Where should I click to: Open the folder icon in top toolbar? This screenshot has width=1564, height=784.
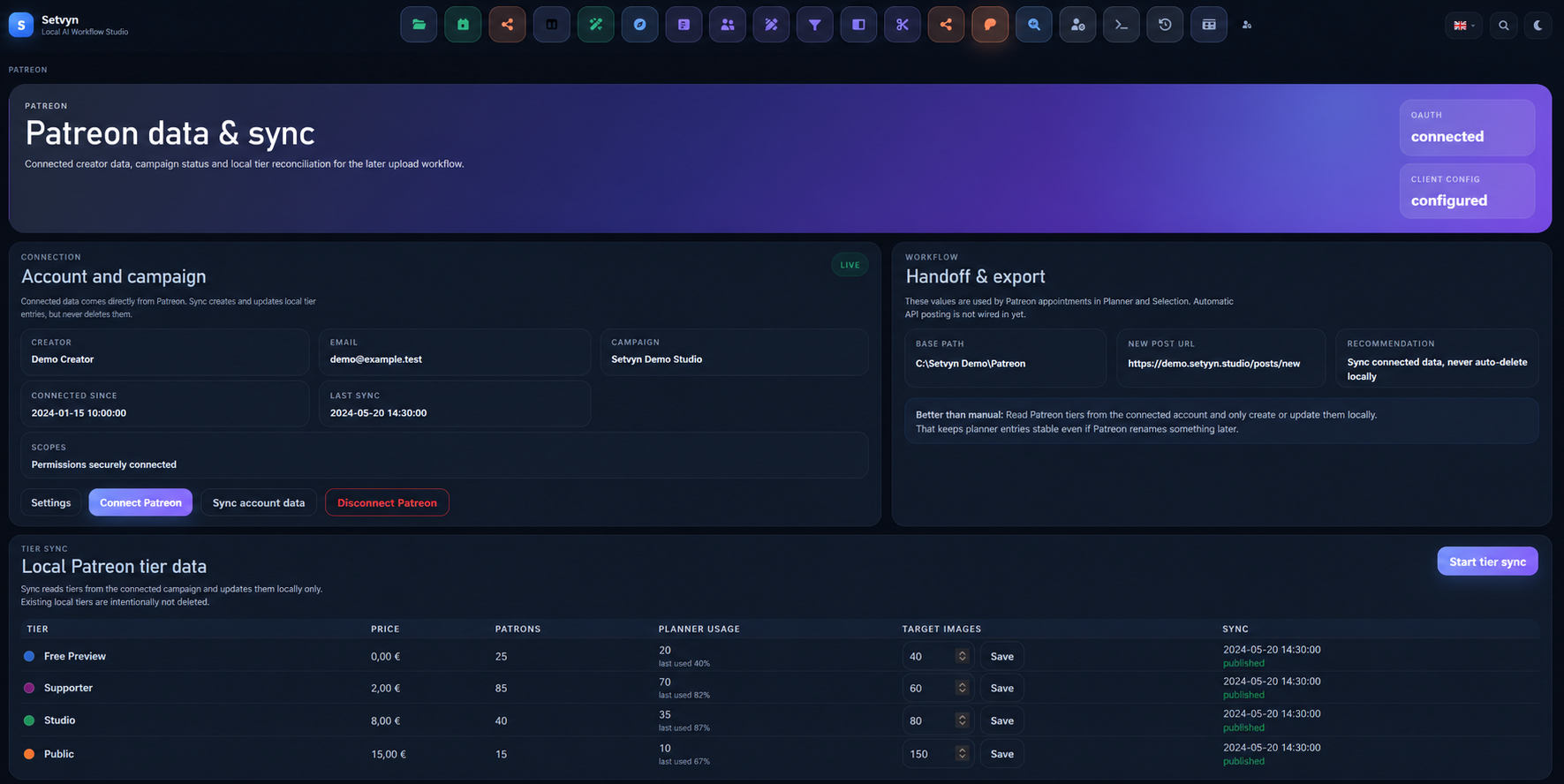[419, 25]
